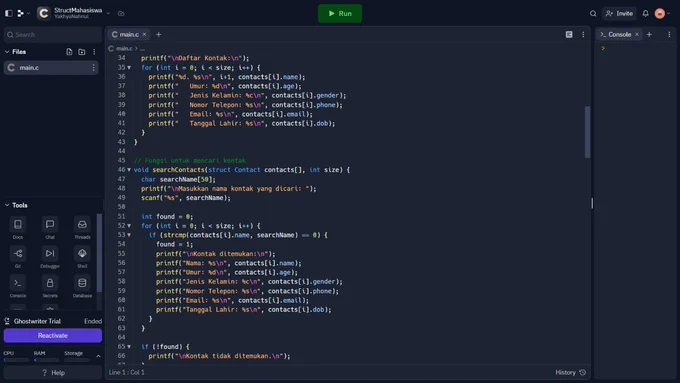Click the Line 1 : Col 1 indicator
Image resolution: width=680 pixels, height=383 pixels.
coord(127,372)
